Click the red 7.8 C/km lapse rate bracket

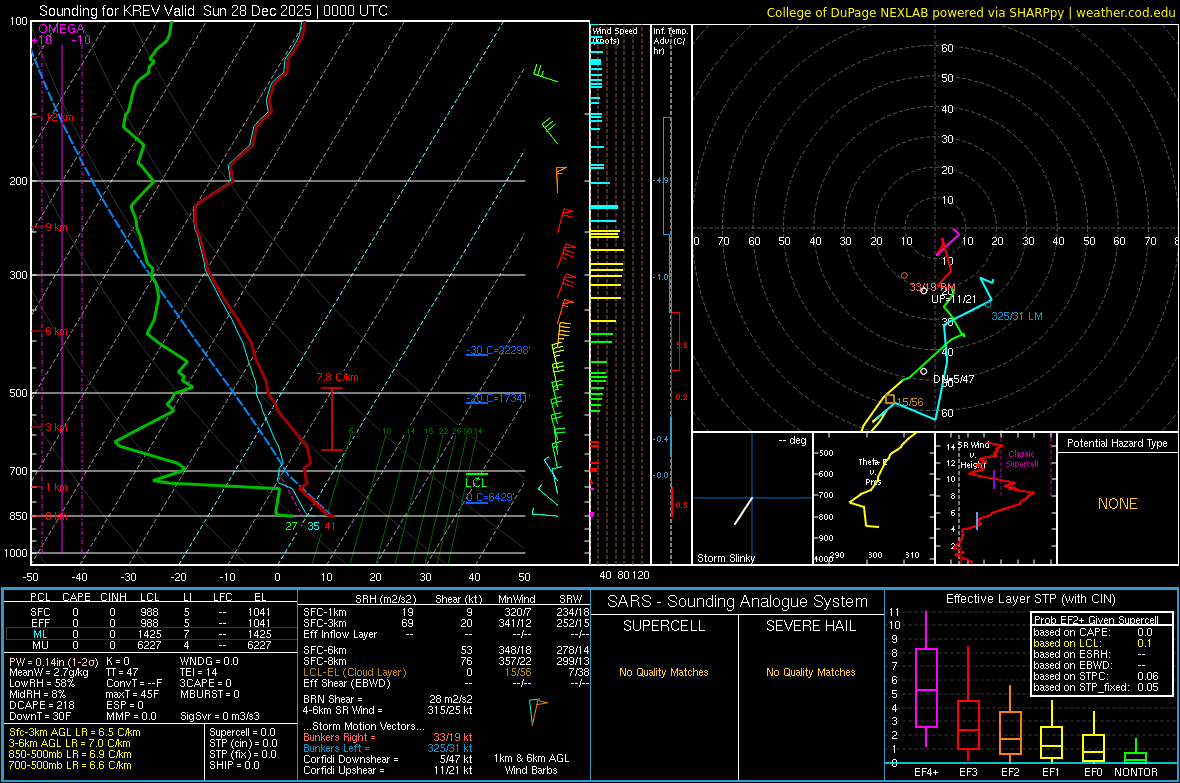pyautogui.click(x=332, y=419)
